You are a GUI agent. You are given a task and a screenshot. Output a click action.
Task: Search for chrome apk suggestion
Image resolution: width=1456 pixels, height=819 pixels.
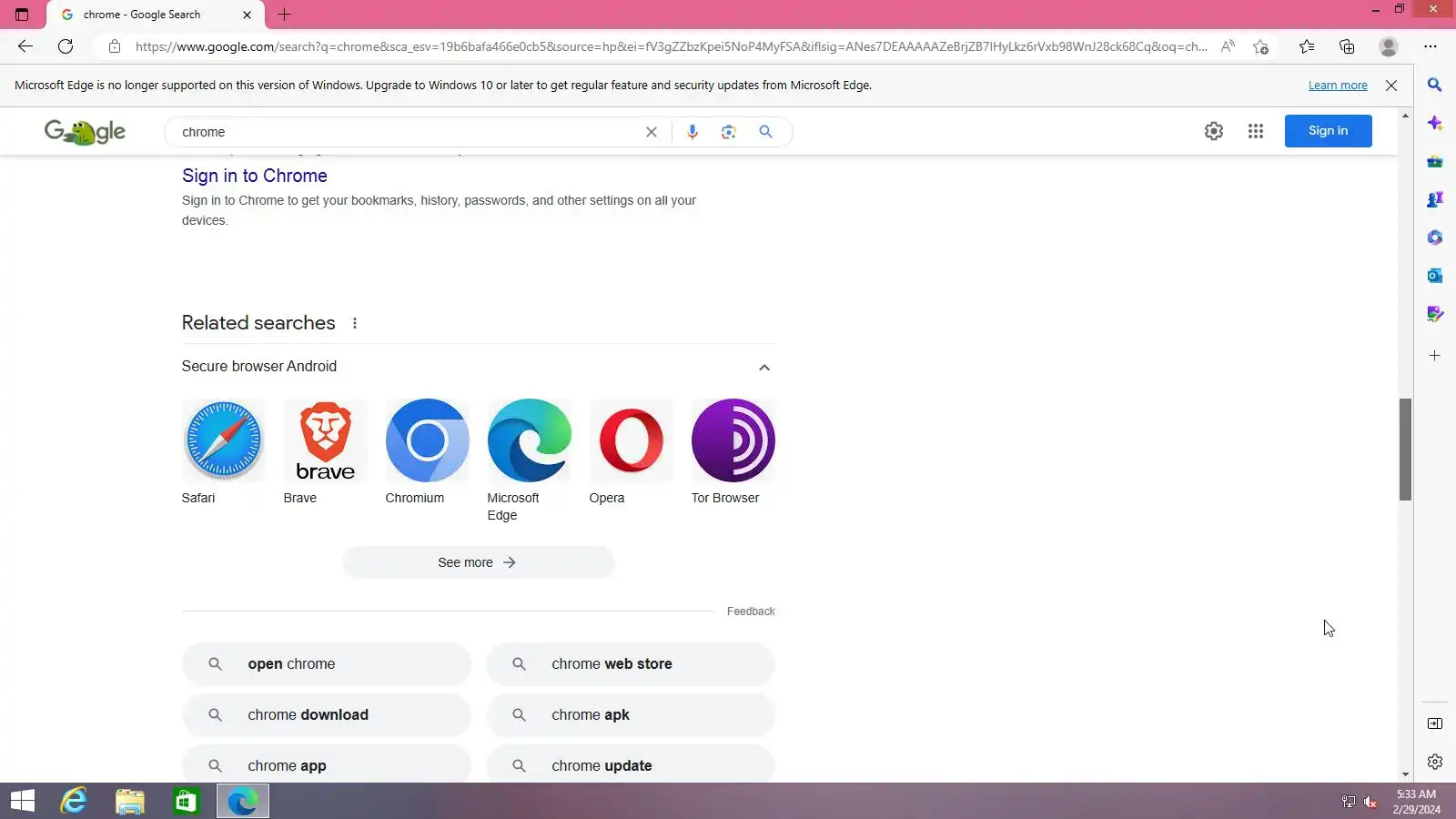point(631,715)
